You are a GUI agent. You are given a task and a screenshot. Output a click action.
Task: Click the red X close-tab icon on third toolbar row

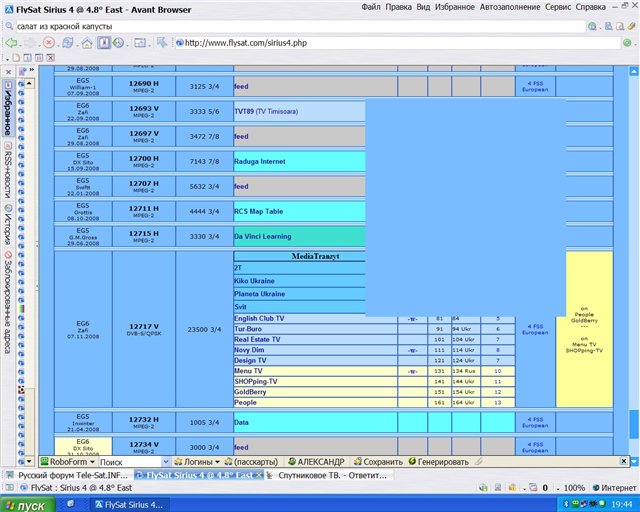pos(50,58)
